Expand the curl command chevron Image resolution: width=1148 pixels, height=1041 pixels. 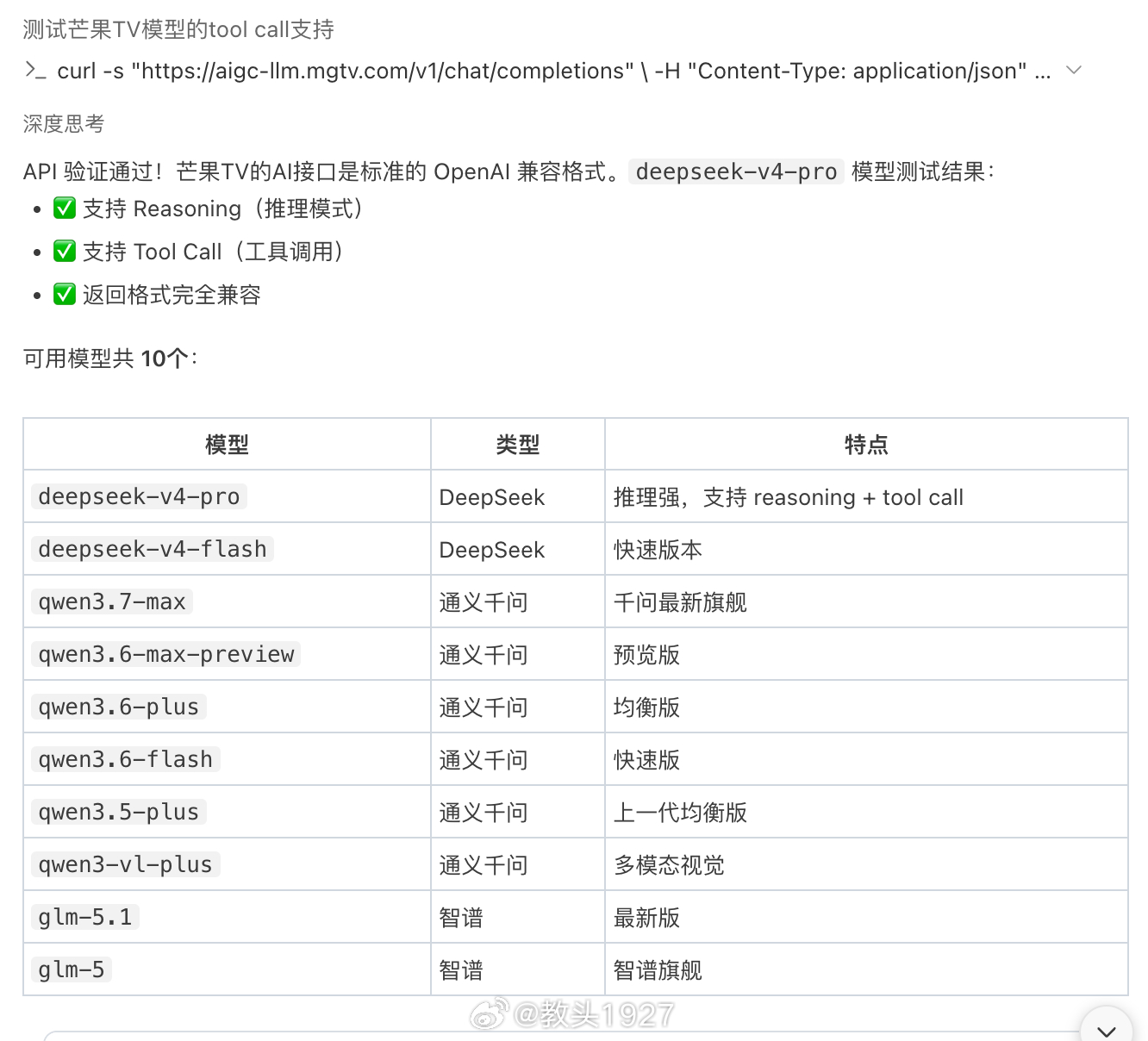(1073, 70)
